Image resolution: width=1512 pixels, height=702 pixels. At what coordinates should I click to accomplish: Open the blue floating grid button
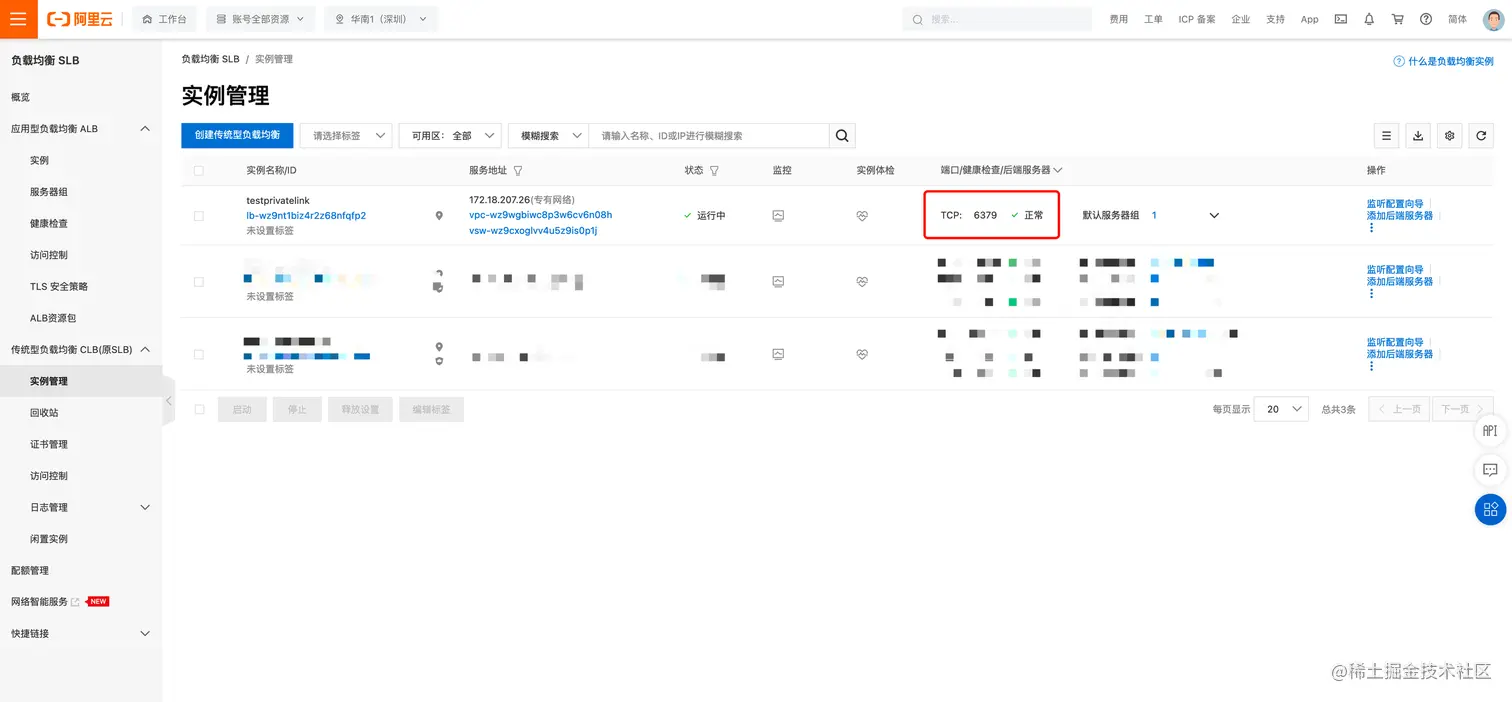coord(1490,510)
